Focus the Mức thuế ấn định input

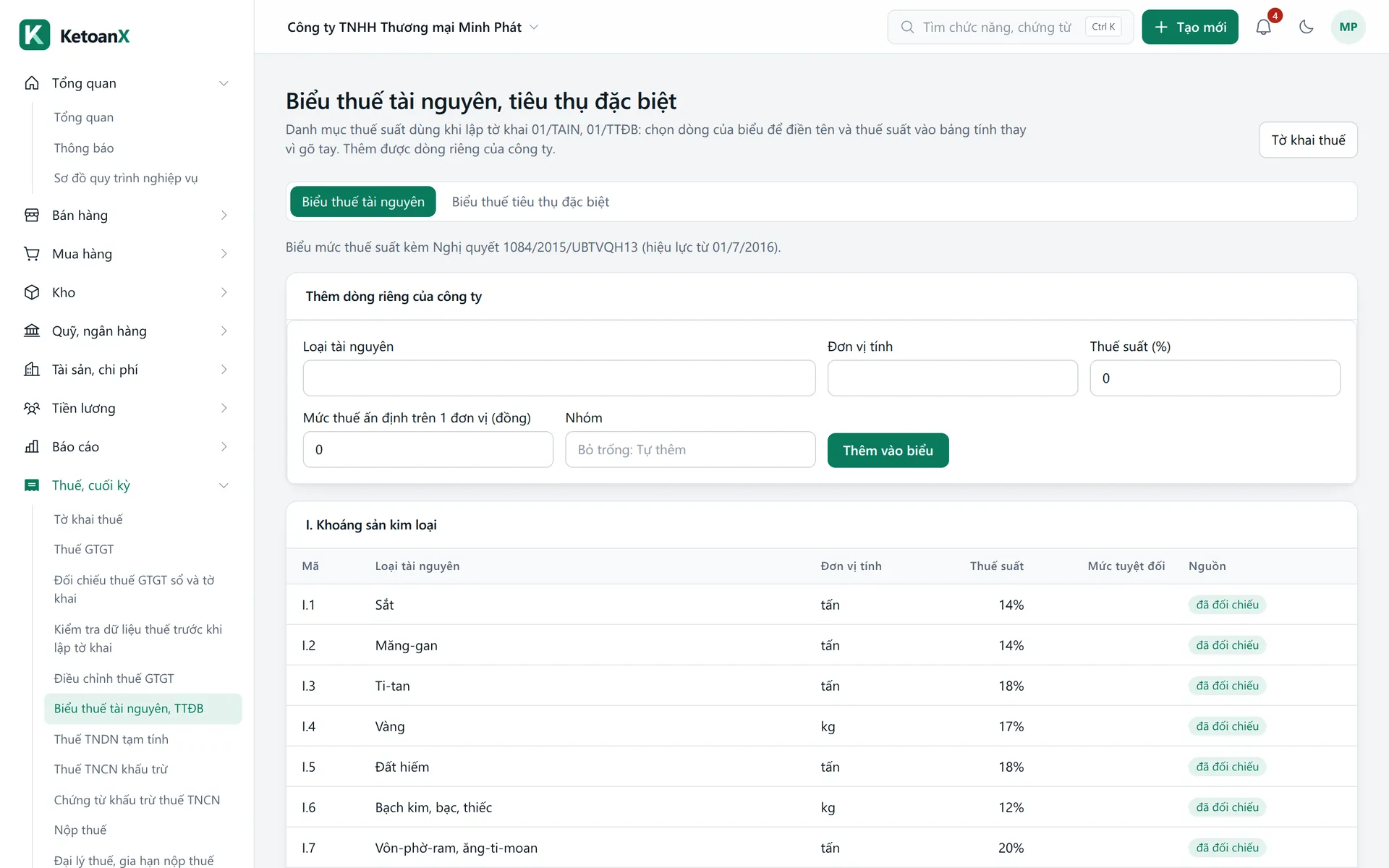(x=428, y=450)
